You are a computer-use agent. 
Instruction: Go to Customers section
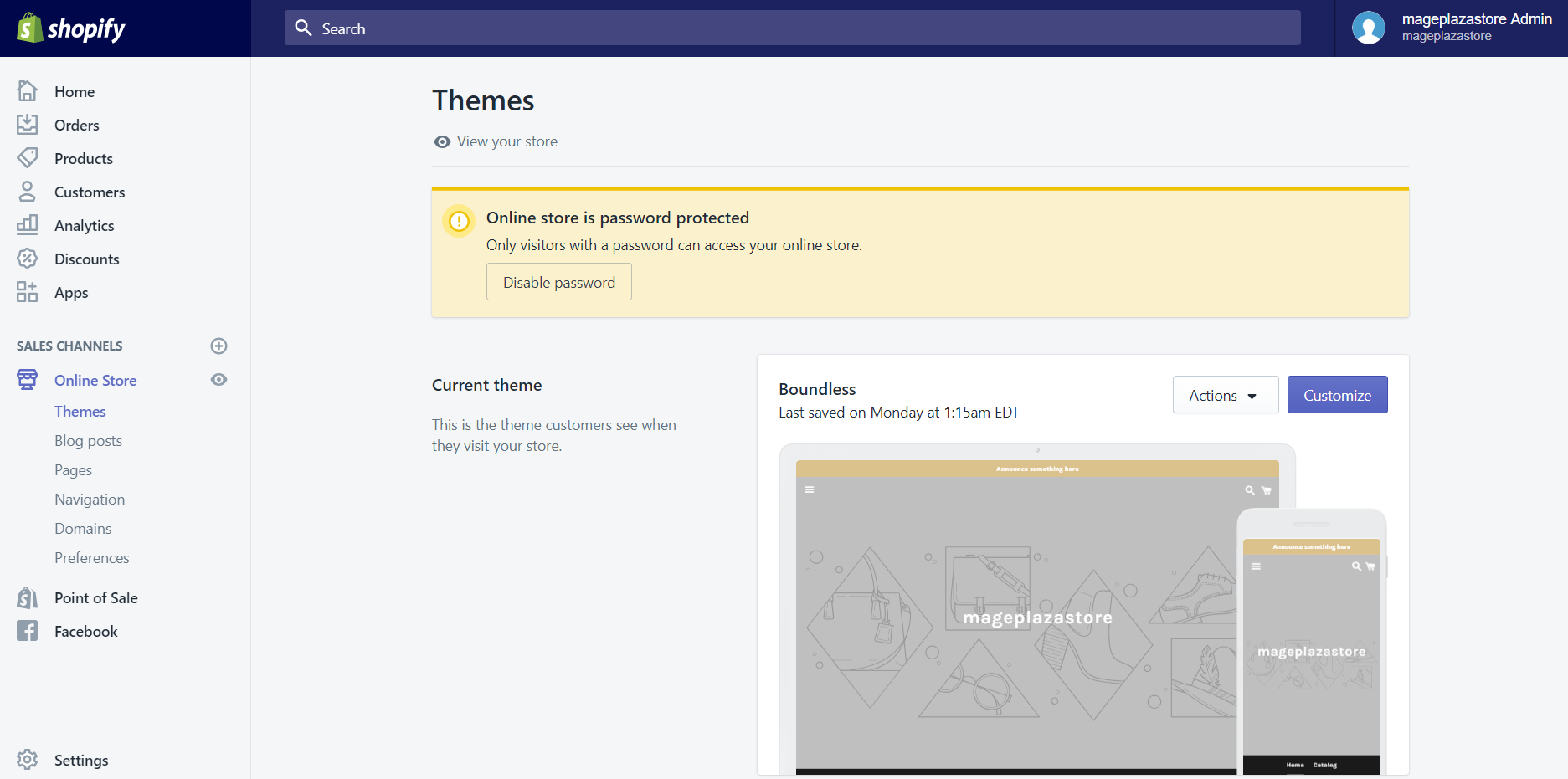(90, 192)
